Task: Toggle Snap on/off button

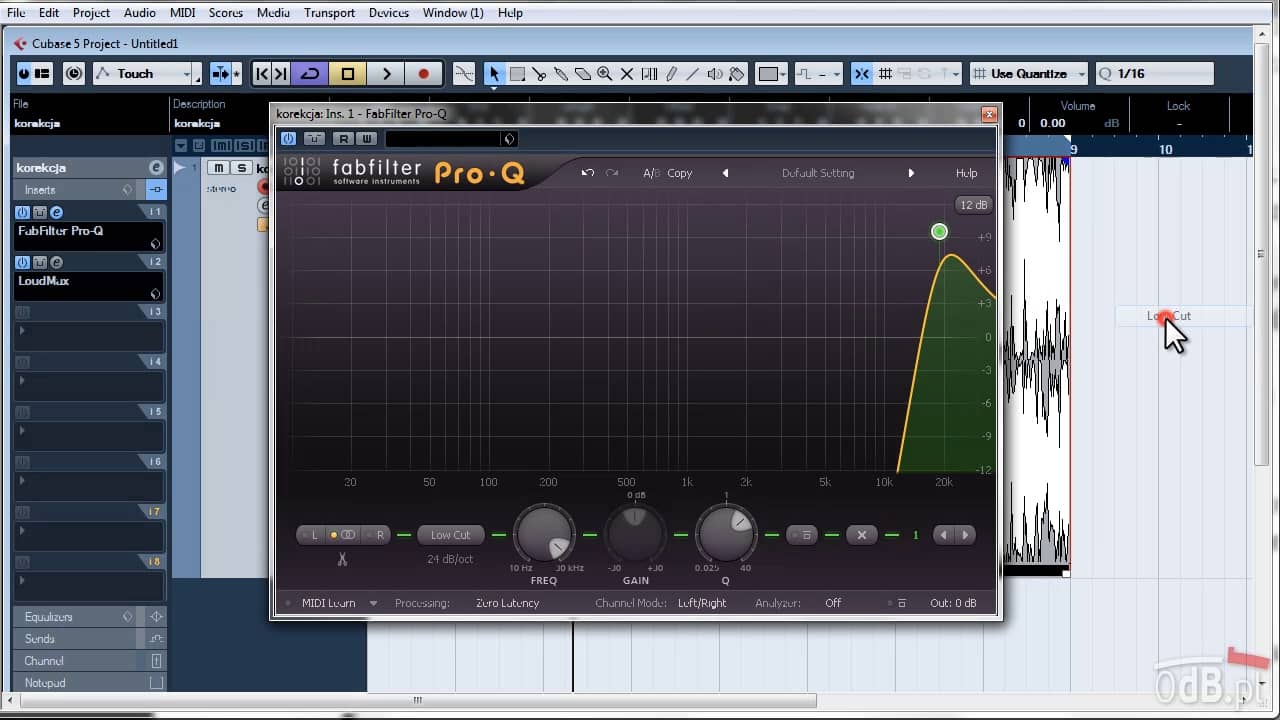Action: [x=861, y=74]
